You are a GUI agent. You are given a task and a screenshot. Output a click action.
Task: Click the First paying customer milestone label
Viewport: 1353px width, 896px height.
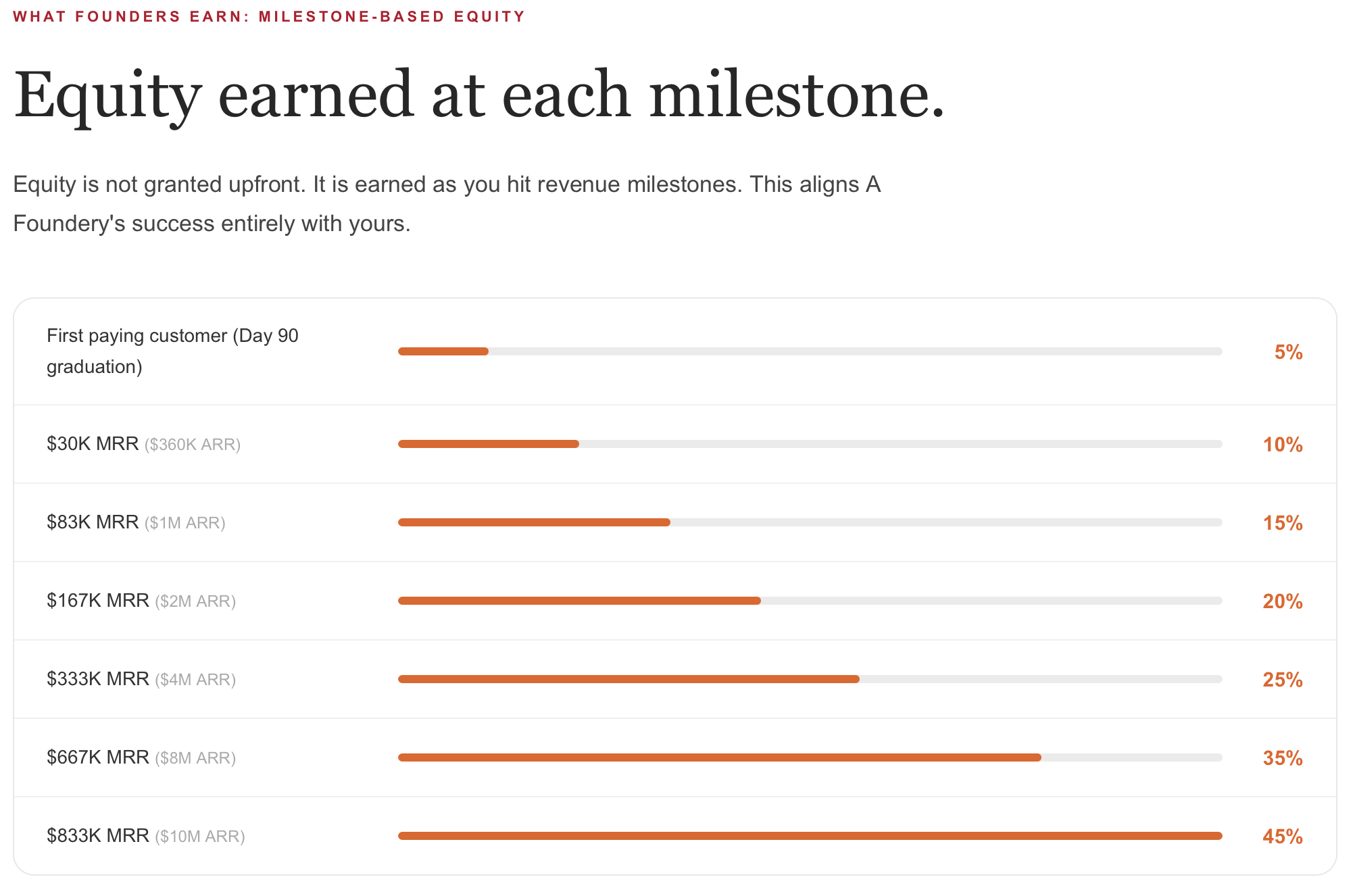[x=172, y=351]
